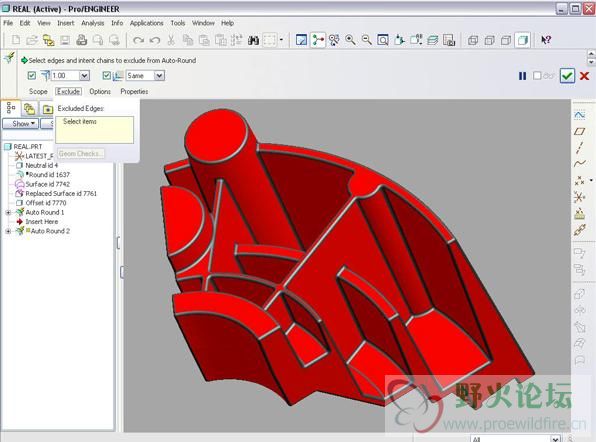Click the Model Tree navigator tab icon
The width and height of the screenshot is (596, 442).
tap(11, 109)
